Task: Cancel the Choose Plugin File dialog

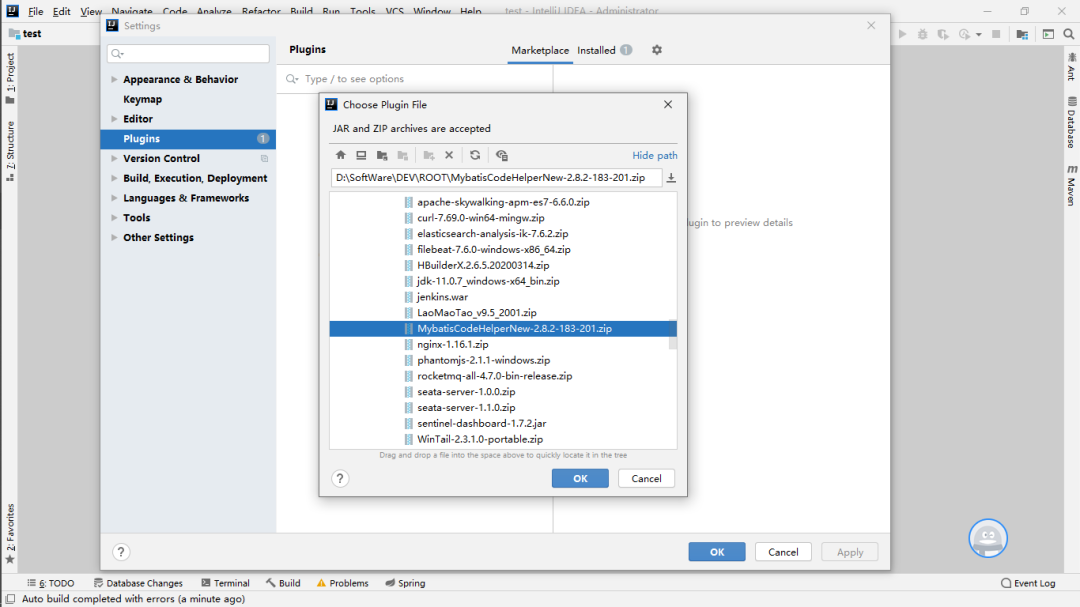Action: 646,478
